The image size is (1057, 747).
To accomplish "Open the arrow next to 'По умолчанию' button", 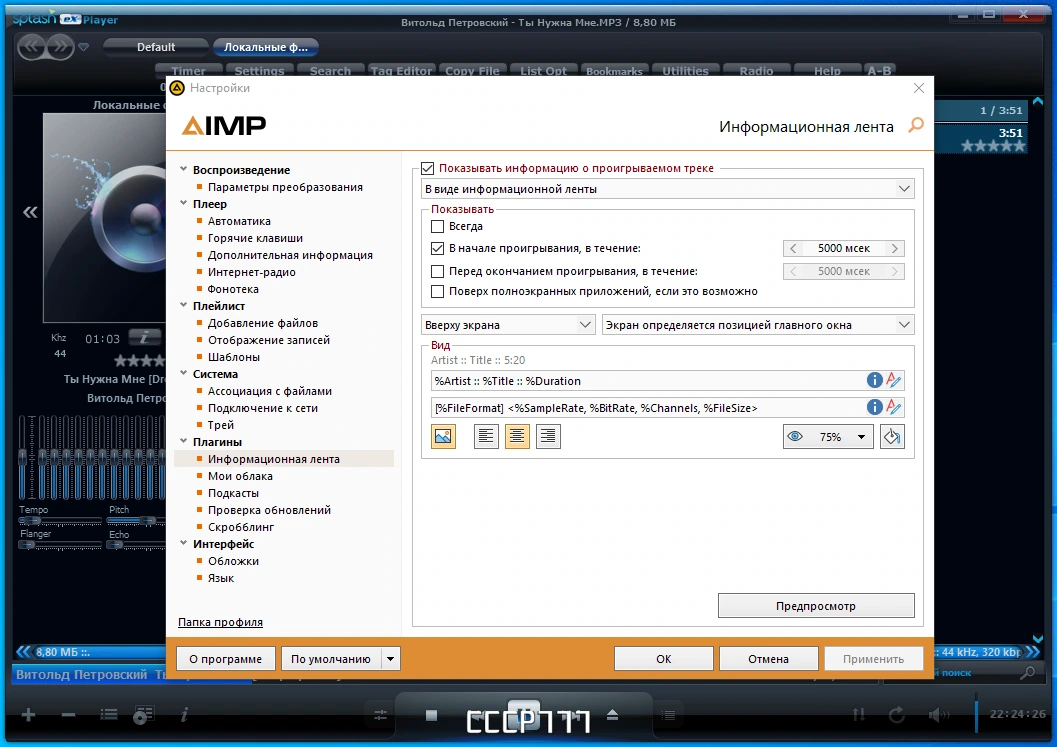I will point(390,659).
